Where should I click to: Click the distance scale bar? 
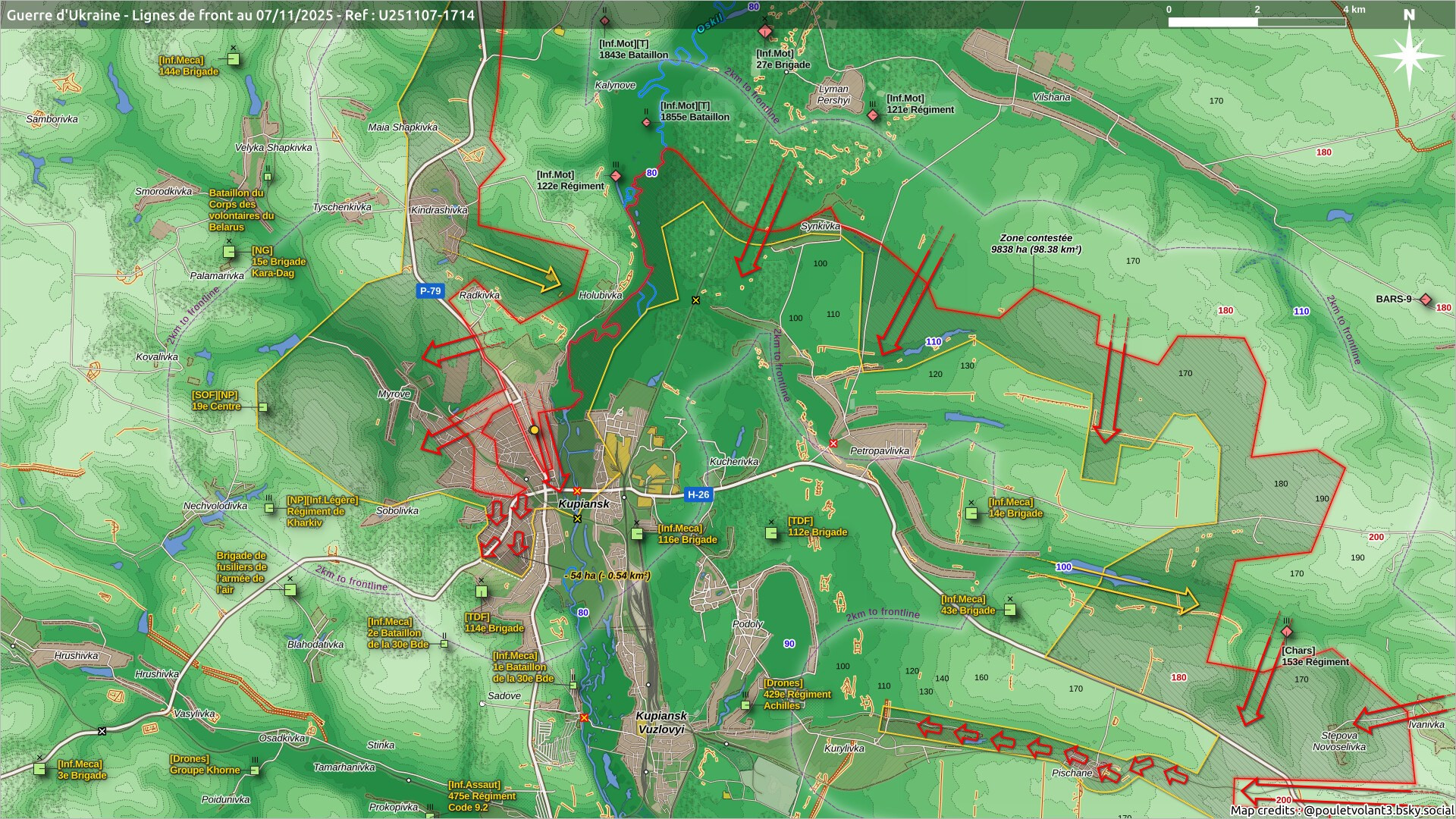point(1257,21)
